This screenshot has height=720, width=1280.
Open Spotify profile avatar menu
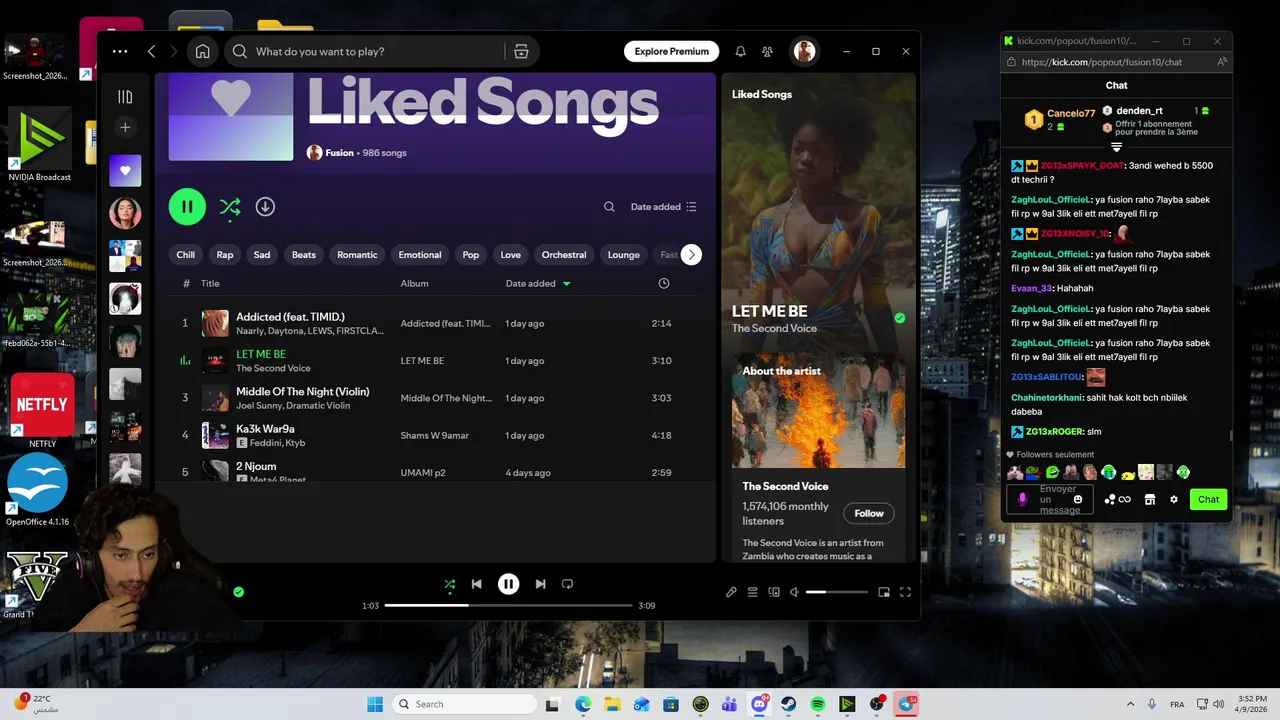(x=804, y=51)
